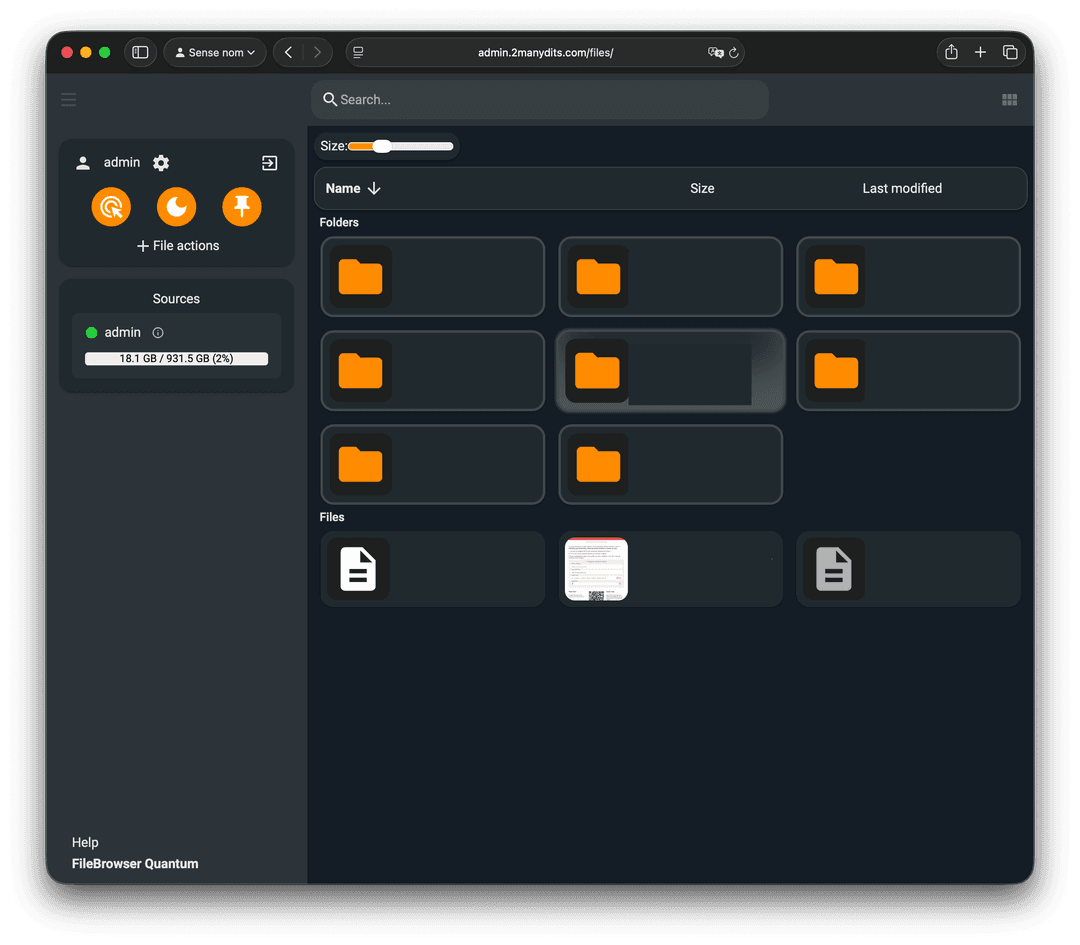This screenshot has width=1080, height=945.
Task: Open the Help link
Action: tap(85, 842)
